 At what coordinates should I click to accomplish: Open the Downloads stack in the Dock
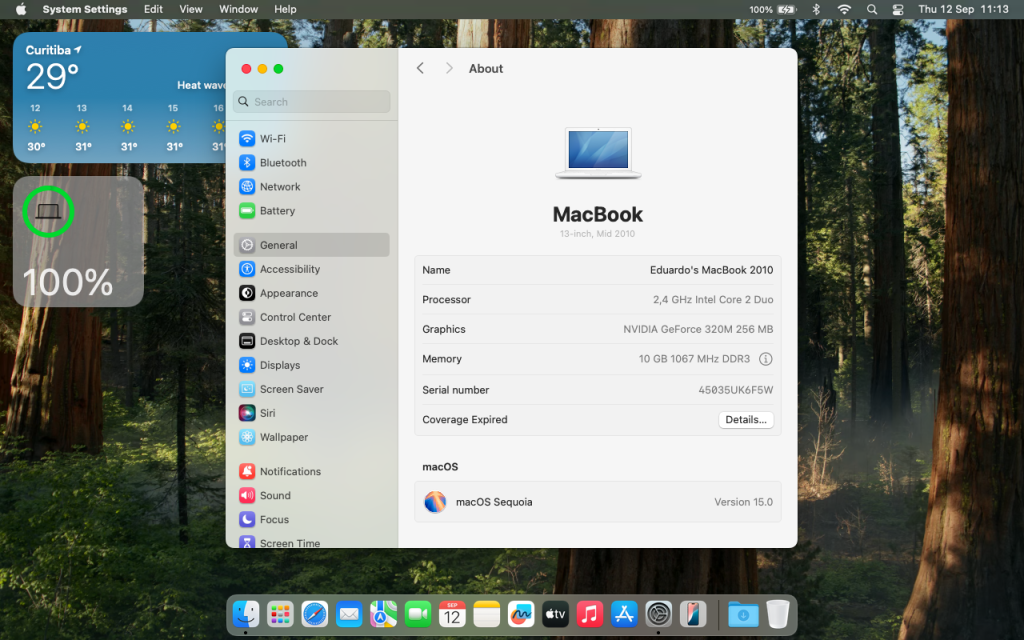tap(742, 614)
